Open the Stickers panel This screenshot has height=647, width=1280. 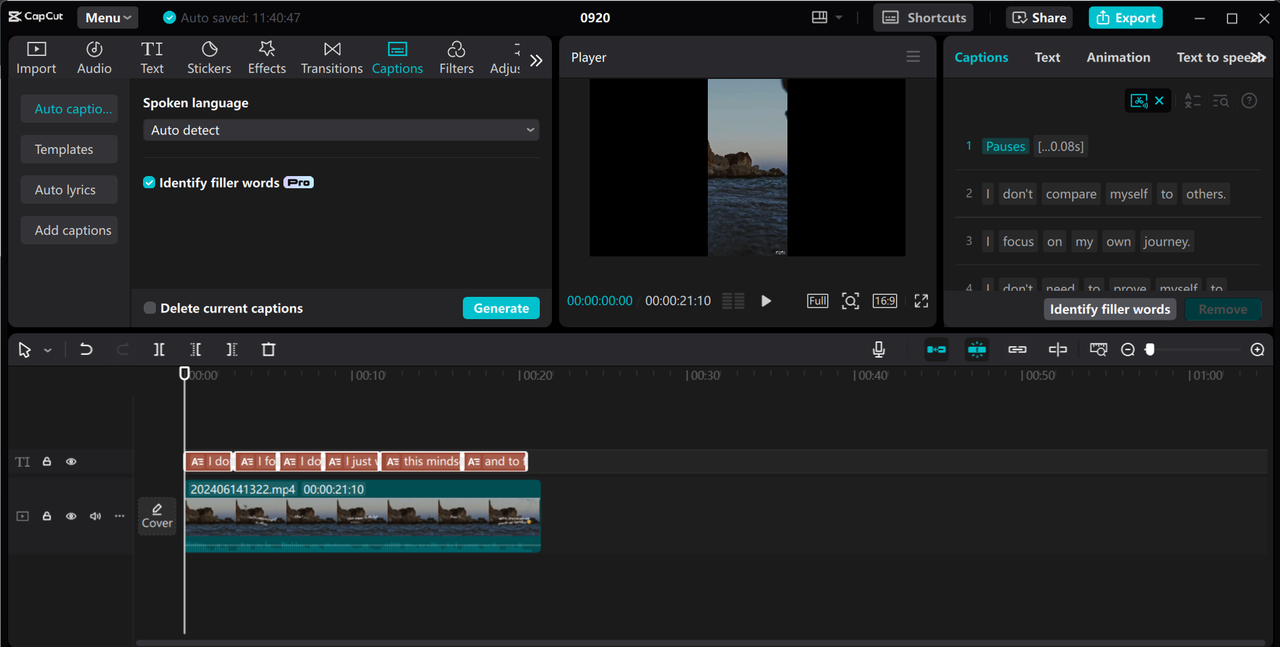[209, 58]
